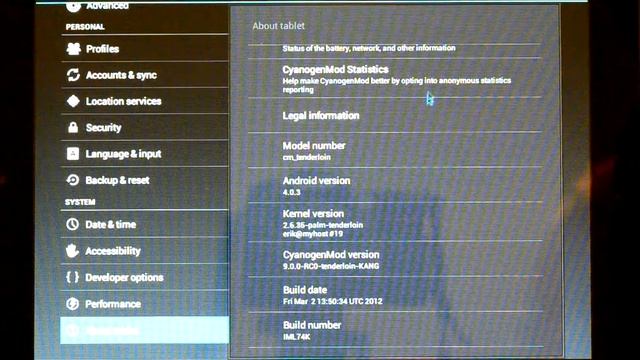Tap the CyanogenMod version row
640x360 pixels.
click(x=395, y=259)
